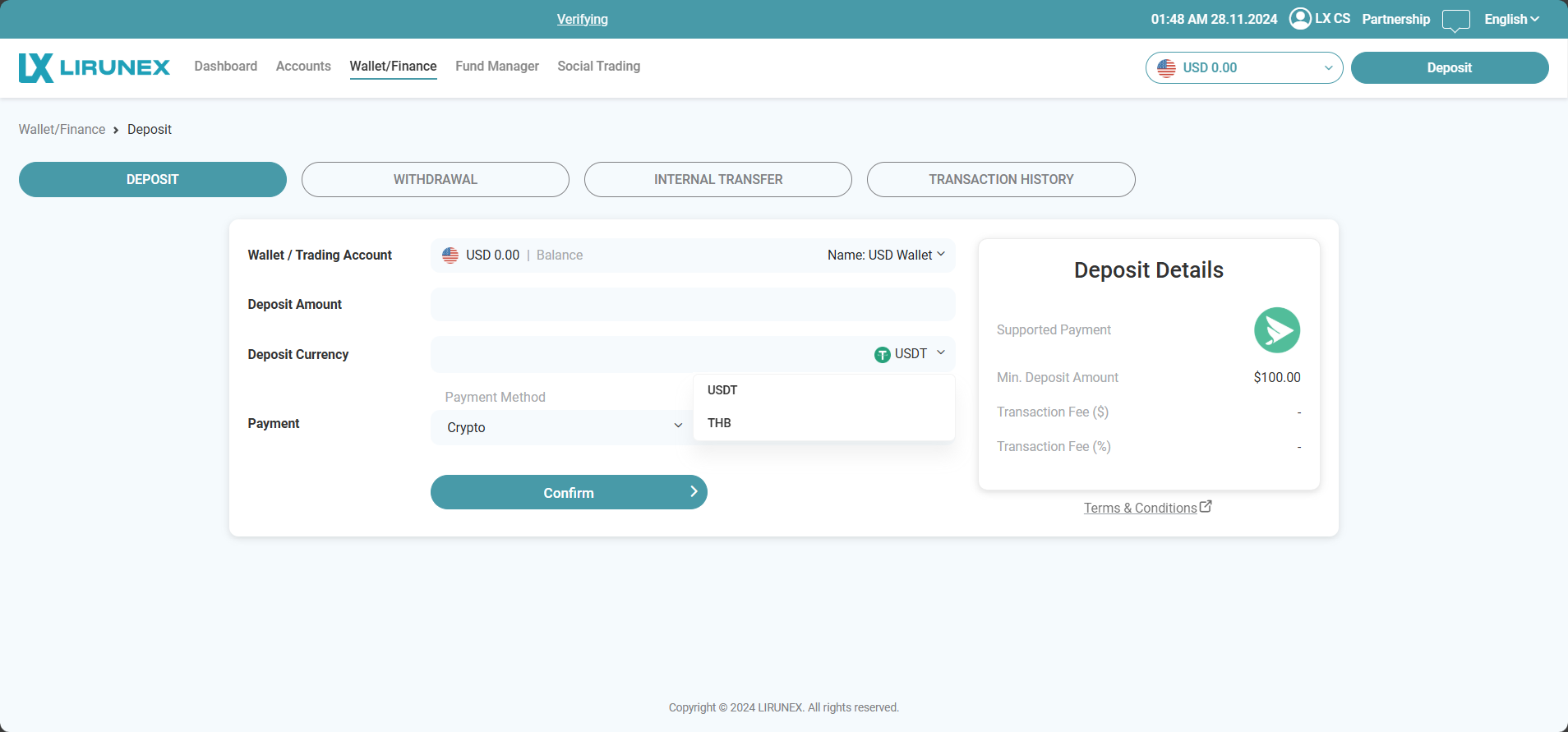Open the Social Trading menu item
The image size is (1568, 732).
[598, 67]
